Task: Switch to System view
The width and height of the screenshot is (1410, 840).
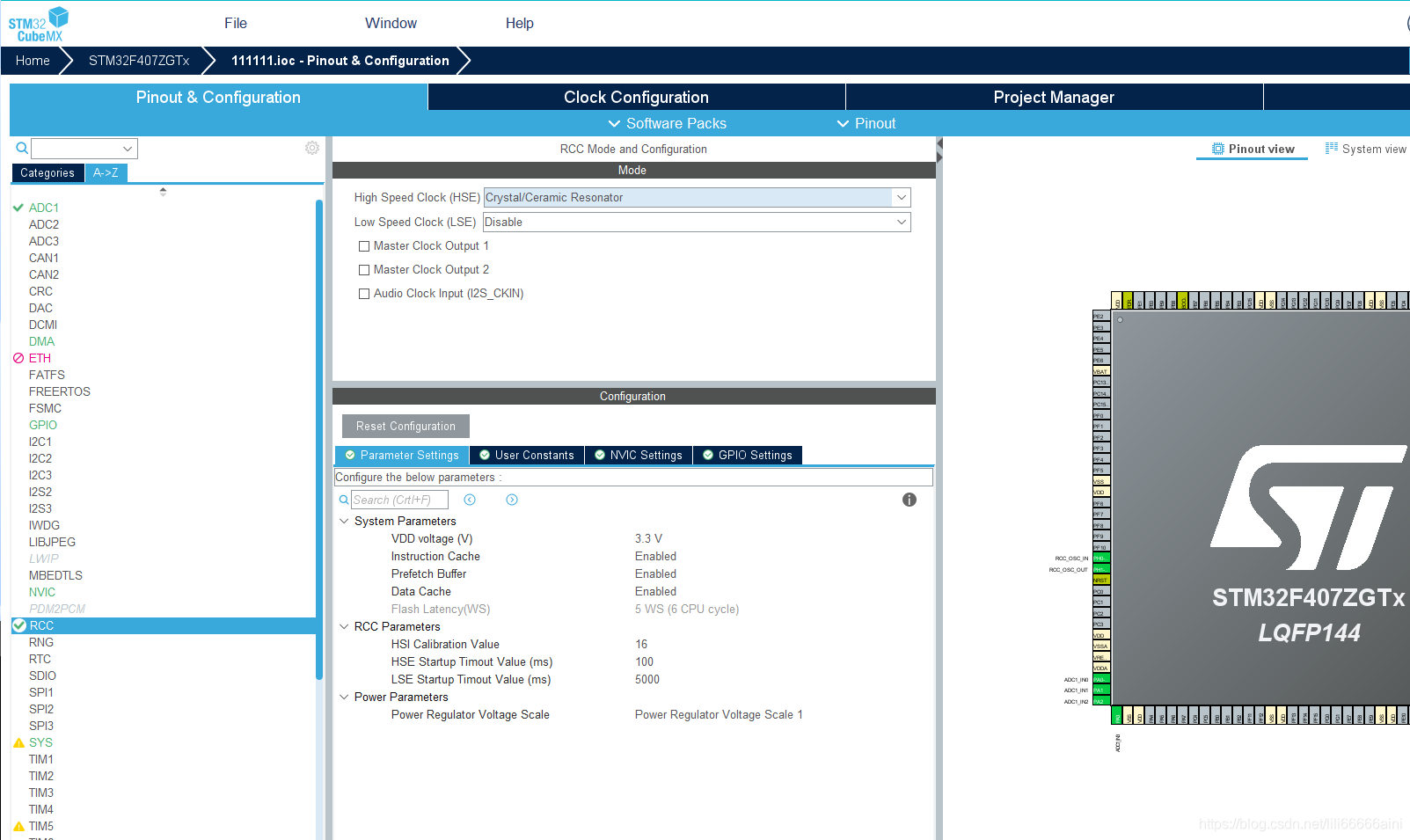Action: 1366,149
